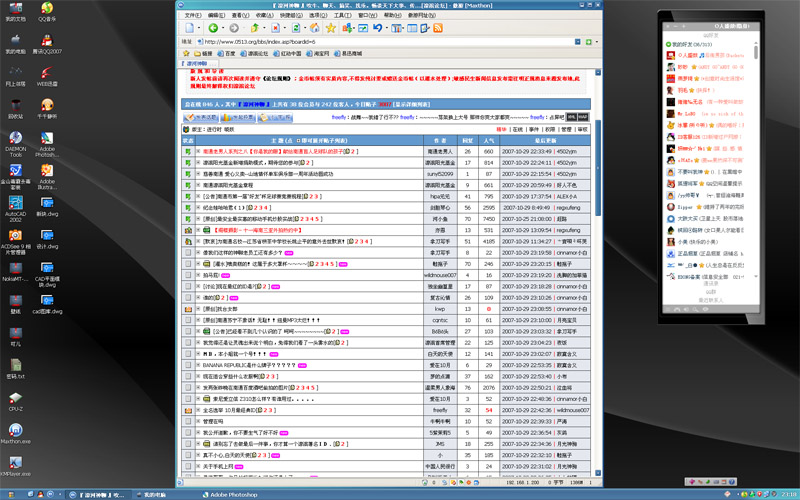This screenshot has width=800, height=500.
Task: Expand the address bar history dropdown
Action: coord(577,41)
